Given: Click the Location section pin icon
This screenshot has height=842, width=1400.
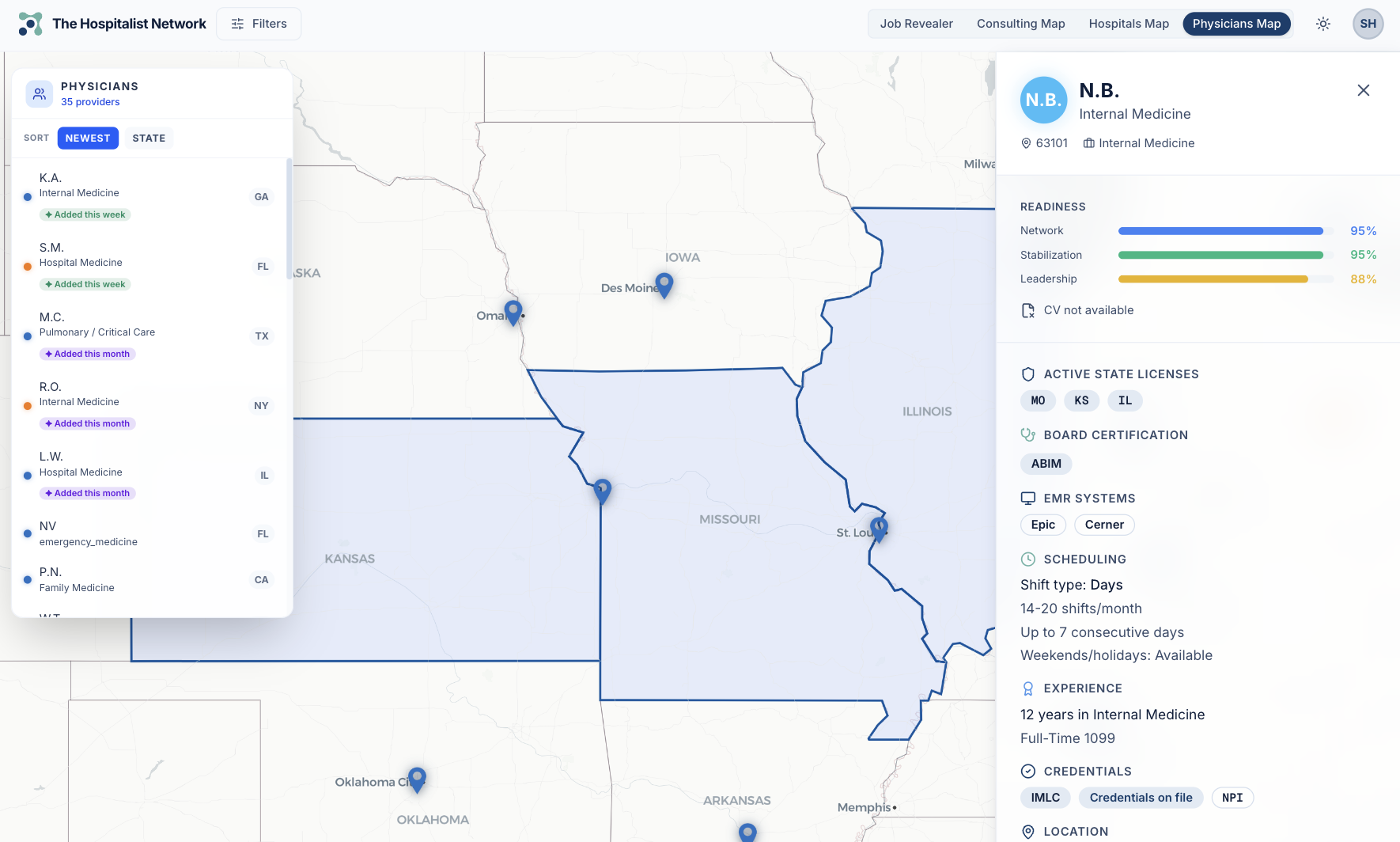Looking at the screenshot, I should coord(1028,832).
